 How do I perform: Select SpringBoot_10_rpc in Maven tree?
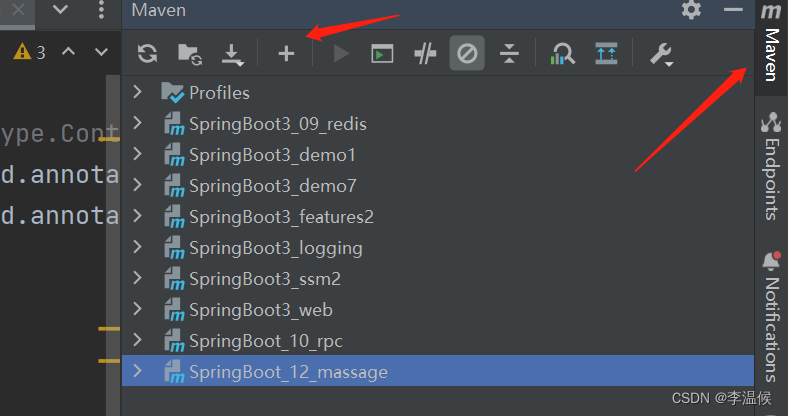tap(266, 342)
